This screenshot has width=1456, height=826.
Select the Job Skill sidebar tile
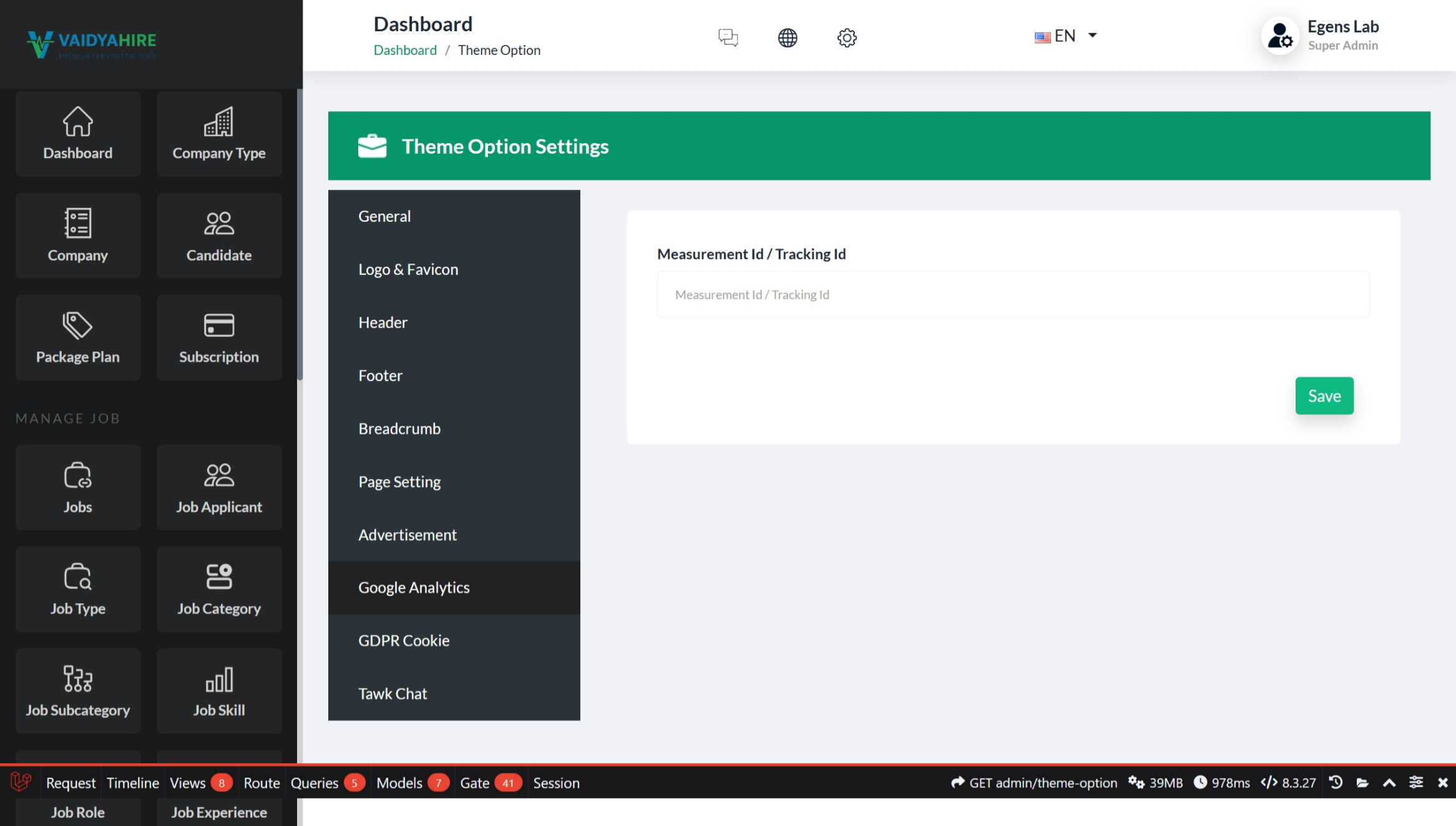(219, 691)
